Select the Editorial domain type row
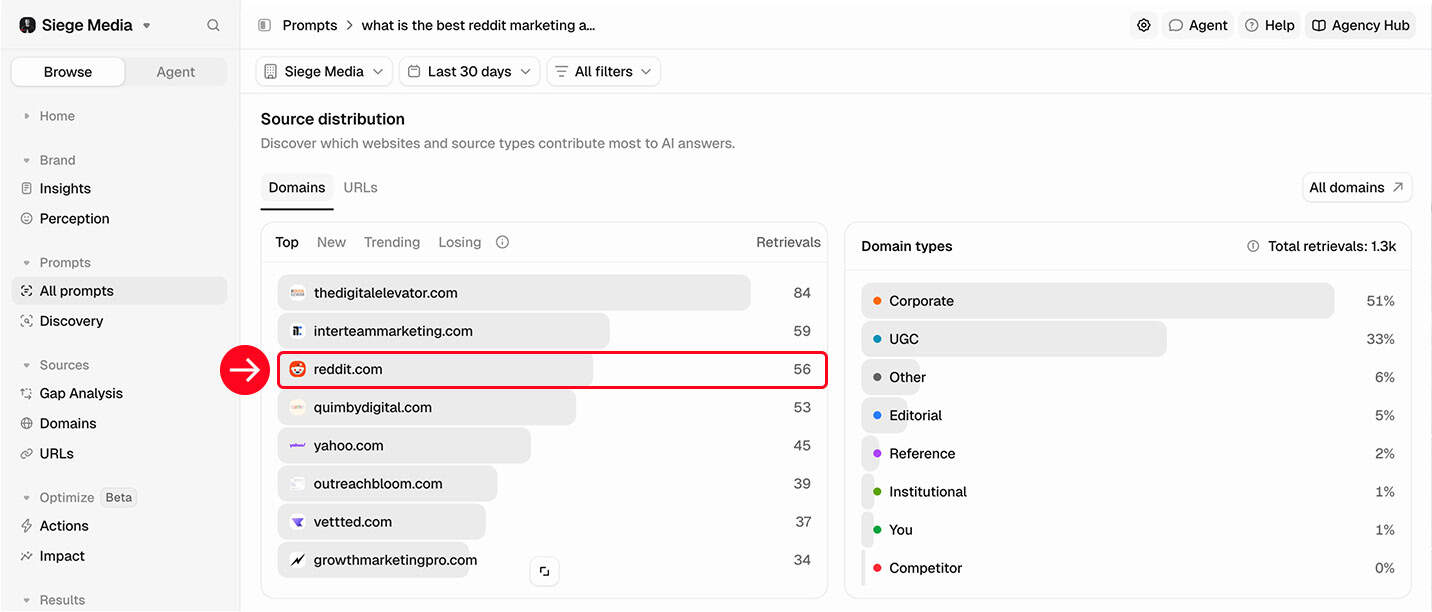 coord(1128,415)
